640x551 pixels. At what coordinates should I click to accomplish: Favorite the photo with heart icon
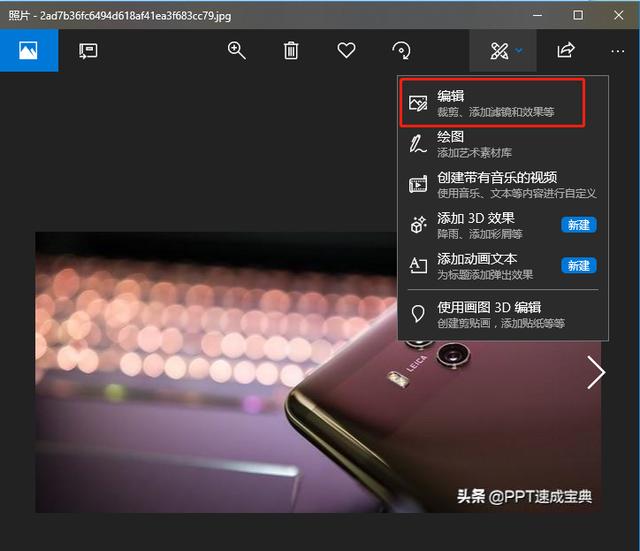point(346,51)
